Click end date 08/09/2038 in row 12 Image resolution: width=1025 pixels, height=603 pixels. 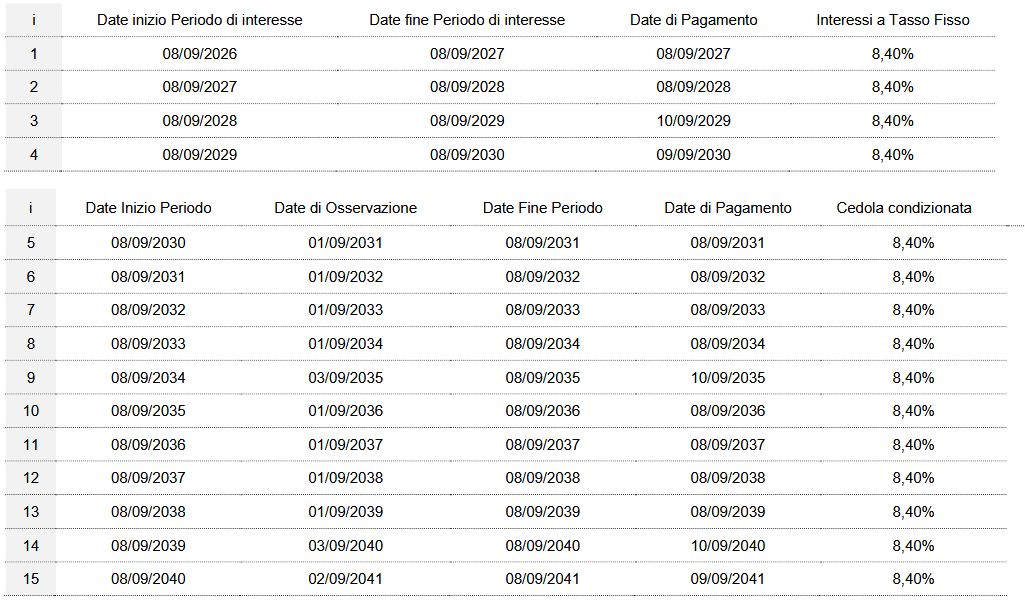point(543,478)
